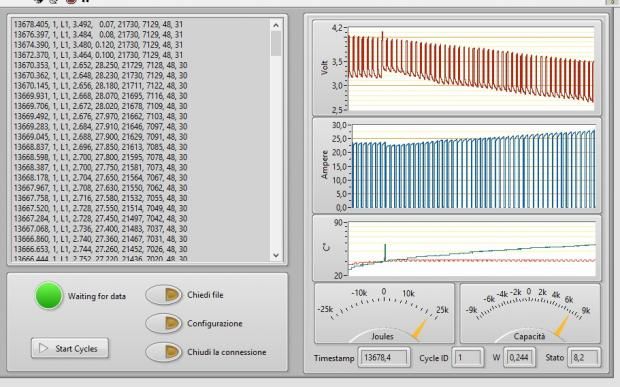Click the Ampere chart plot area
Screen dimensions: 620x387
(474, 166)
